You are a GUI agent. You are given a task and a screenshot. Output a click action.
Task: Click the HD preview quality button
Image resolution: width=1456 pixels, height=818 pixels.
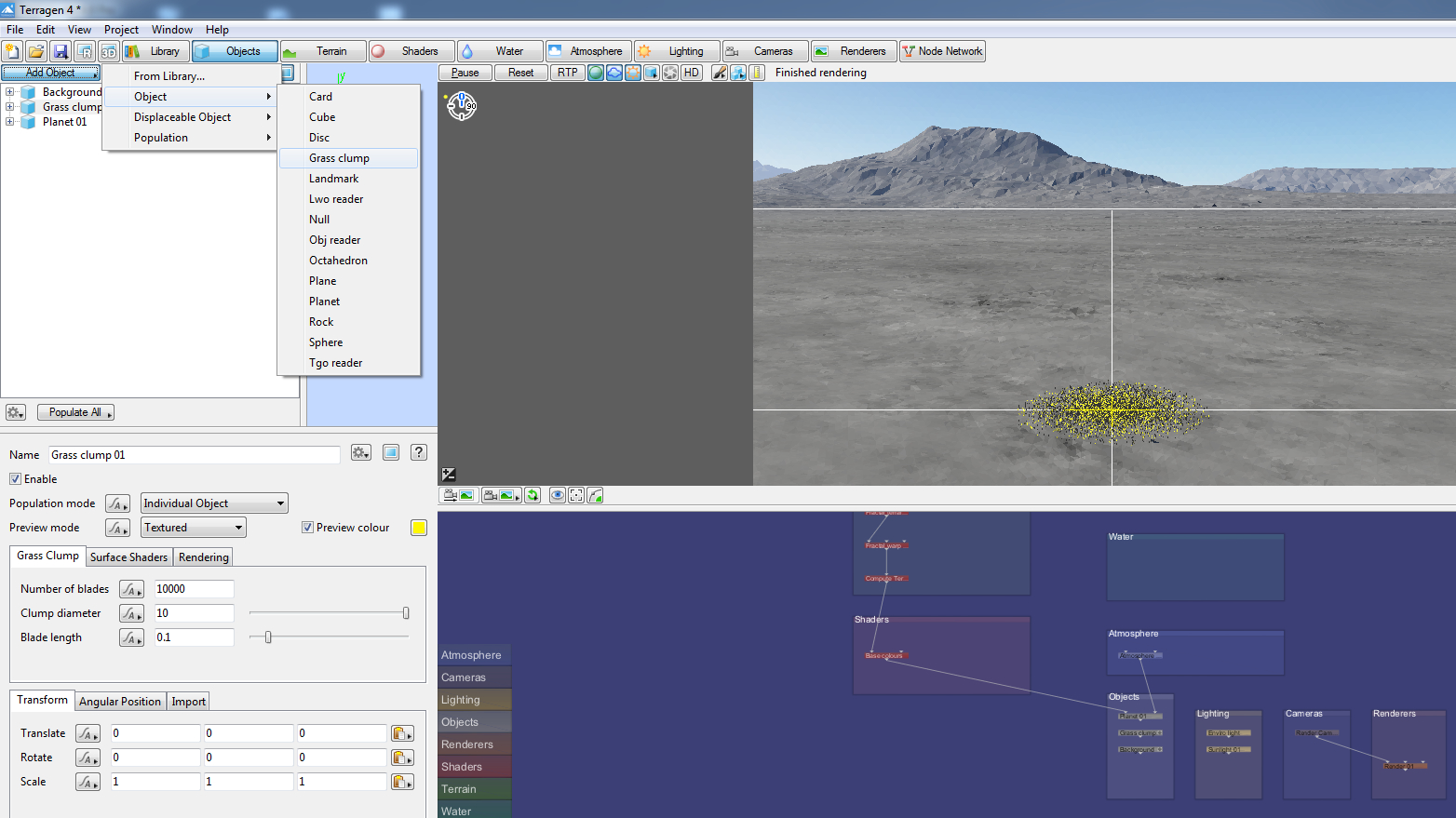coord(691,73)
